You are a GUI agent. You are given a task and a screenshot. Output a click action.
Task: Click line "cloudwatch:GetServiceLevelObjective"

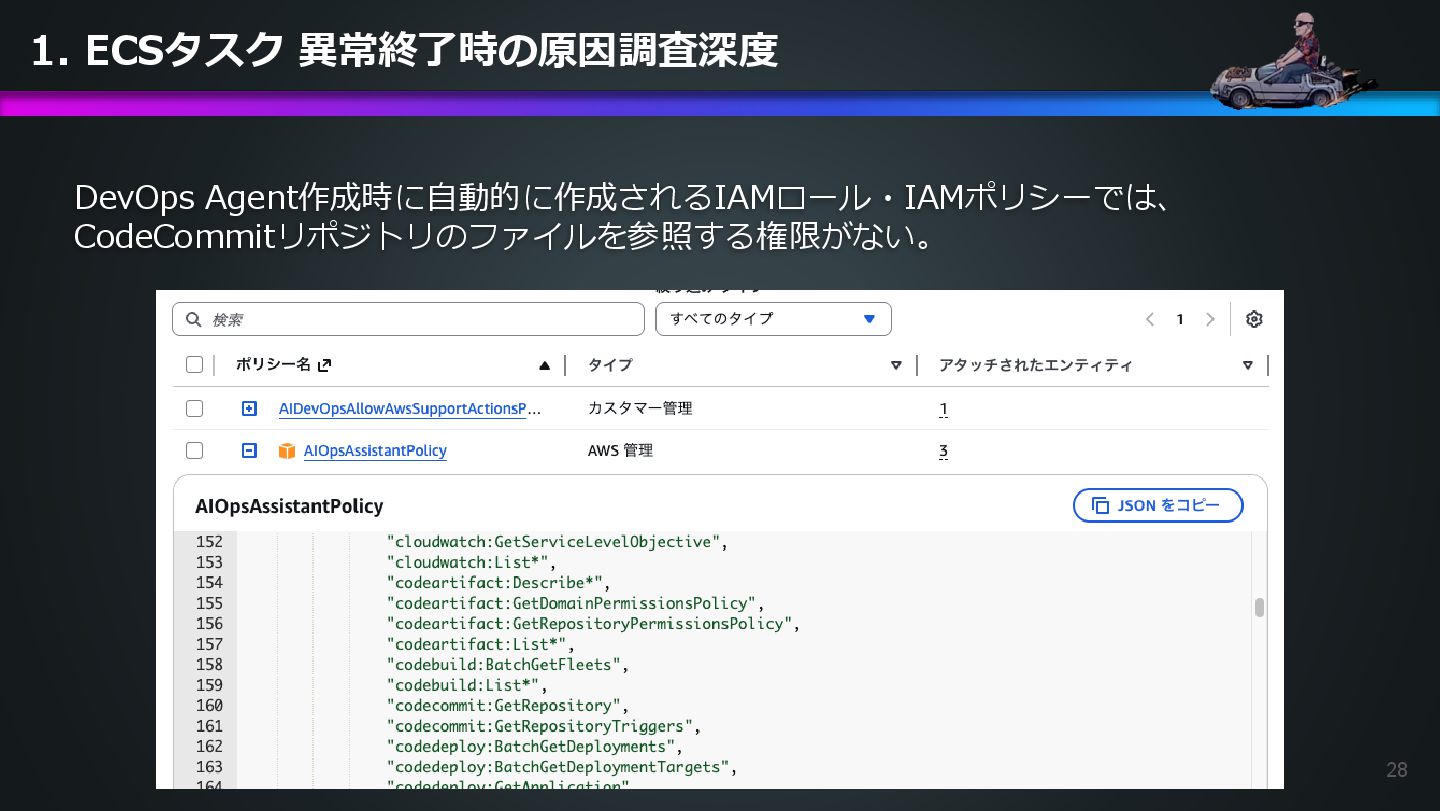[x=556, y=542]
